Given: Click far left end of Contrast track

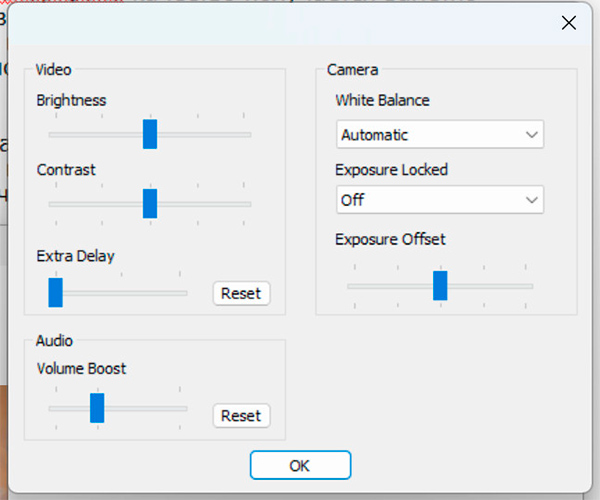Looking at the screenshot, I should coord(51,203).
